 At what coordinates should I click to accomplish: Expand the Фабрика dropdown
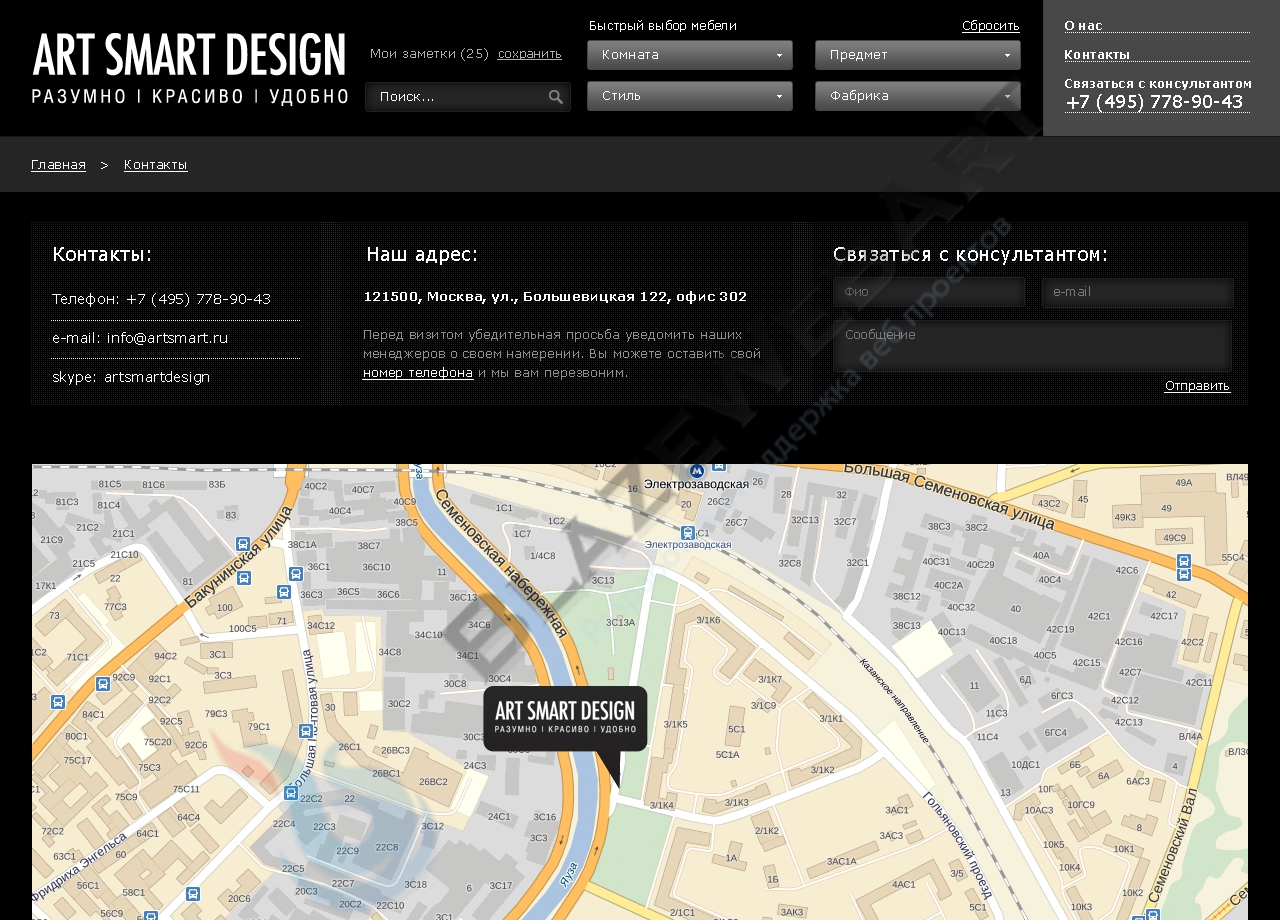917,96
